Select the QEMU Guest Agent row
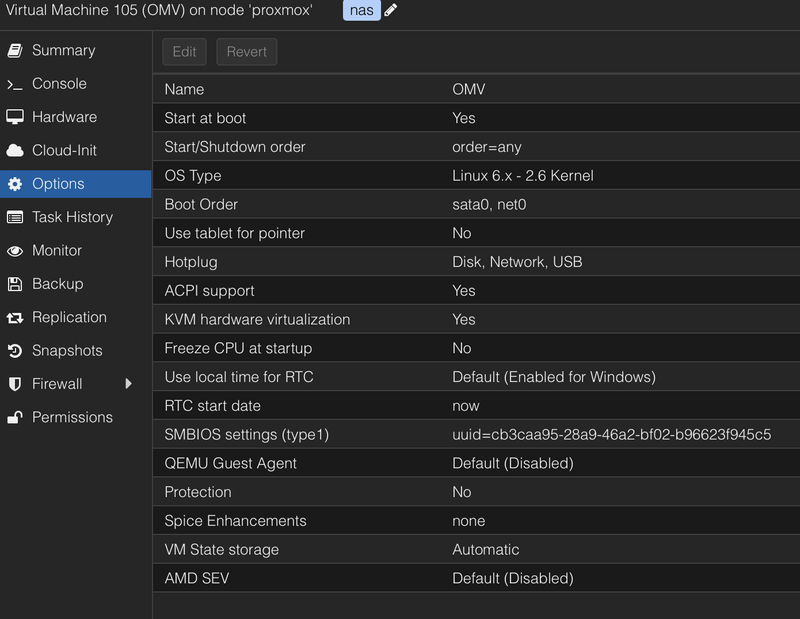Screen dimensions: 800x619 [x=476, y=463]
